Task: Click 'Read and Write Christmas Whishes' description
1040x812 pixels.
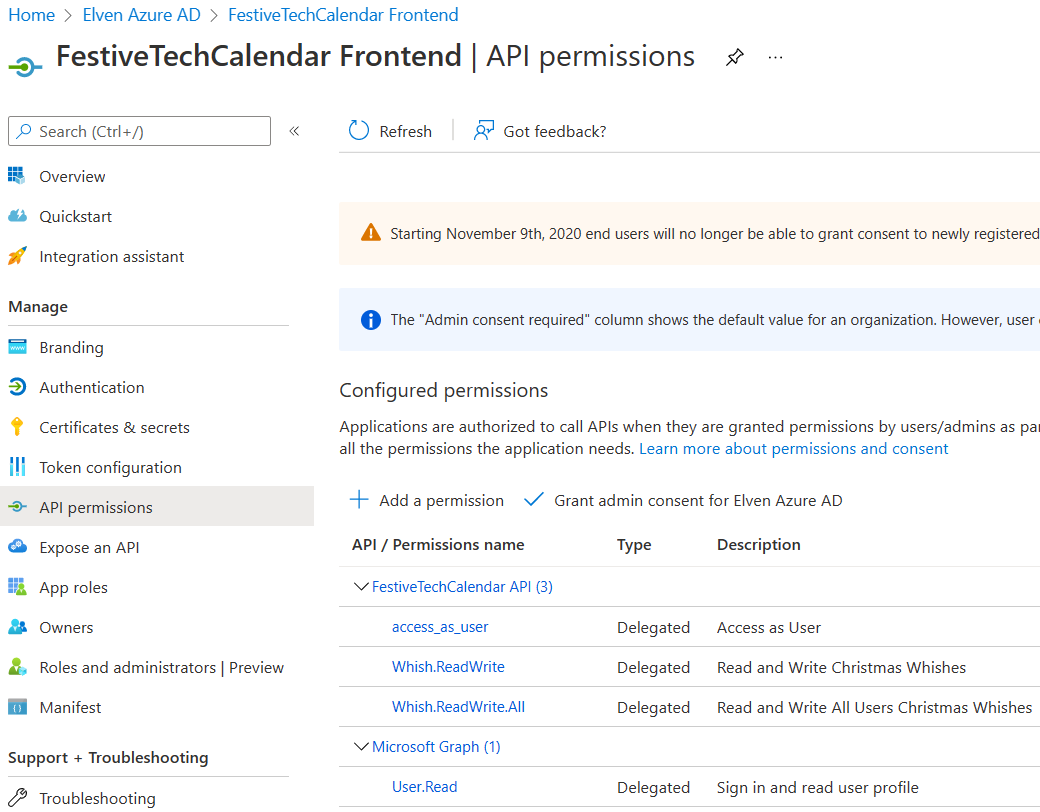Action: (841, 667)
